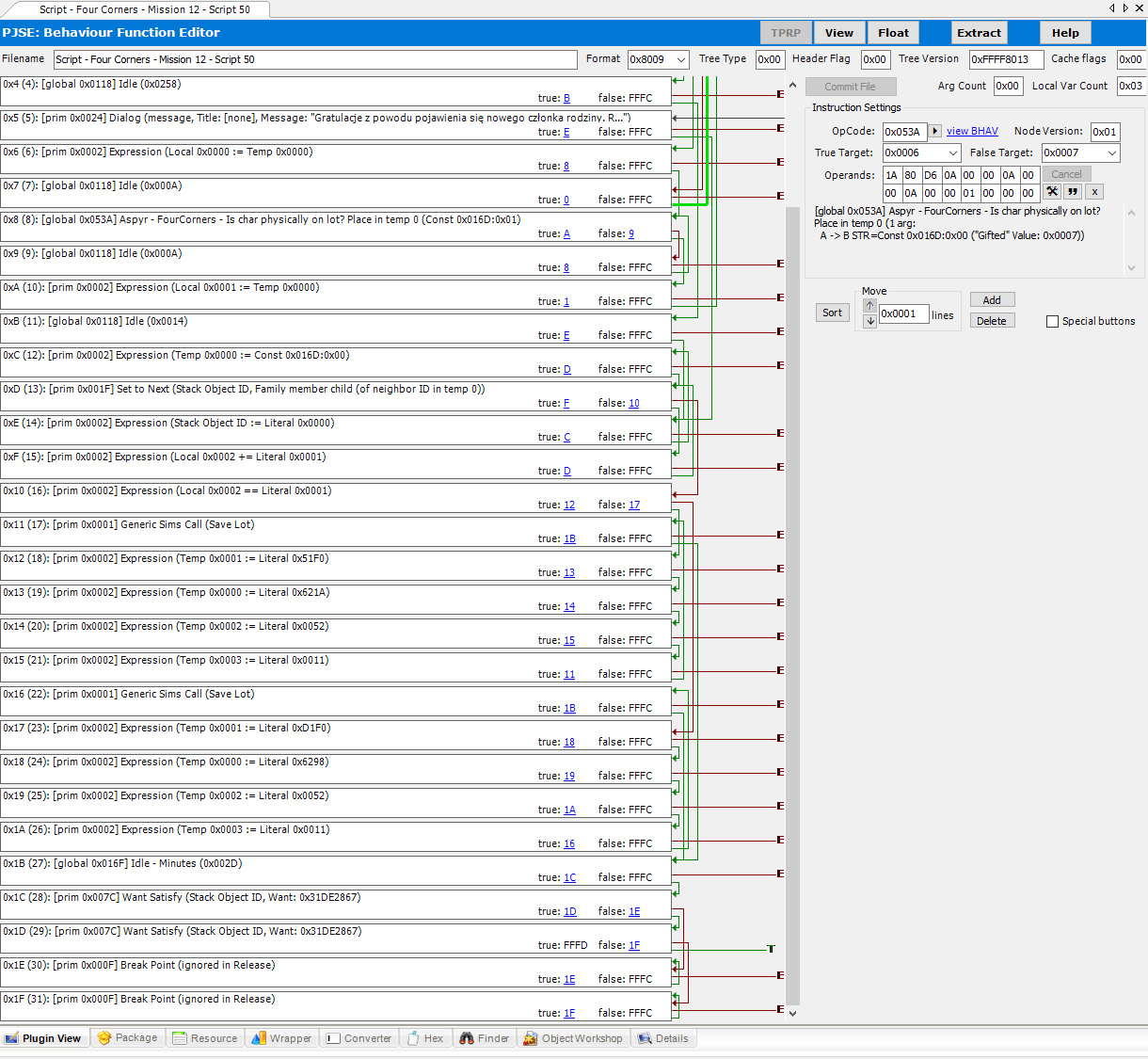The width and height of the screenshot is (1148, 1059).
Task: Click the Filename input field
Action: click(x=315, y=60)
